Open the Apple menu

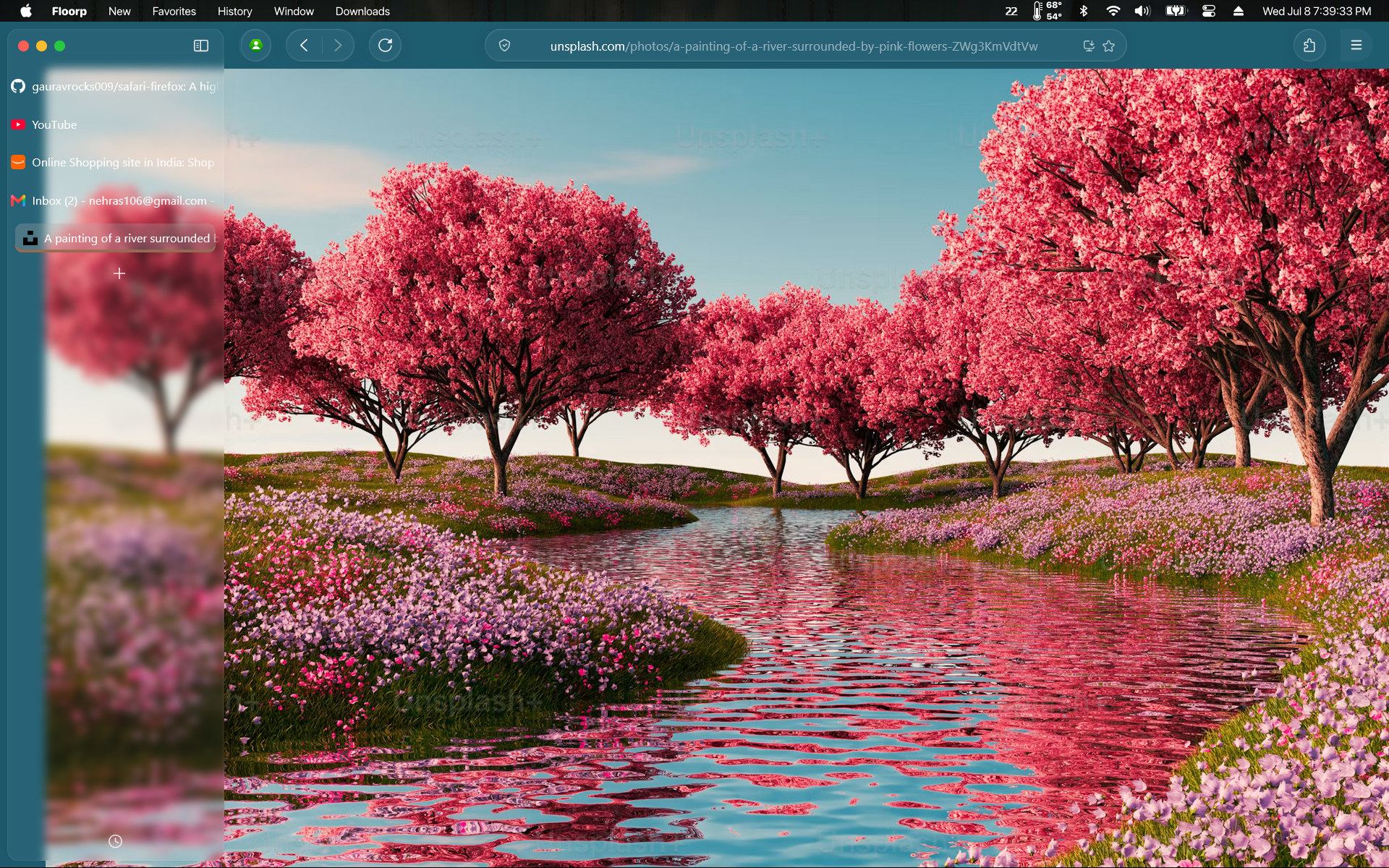26,11
